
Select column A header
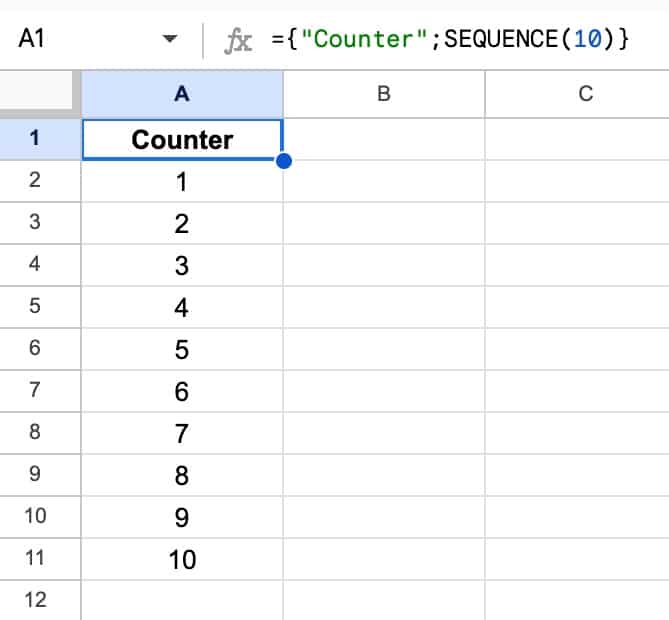coord(181,94)
